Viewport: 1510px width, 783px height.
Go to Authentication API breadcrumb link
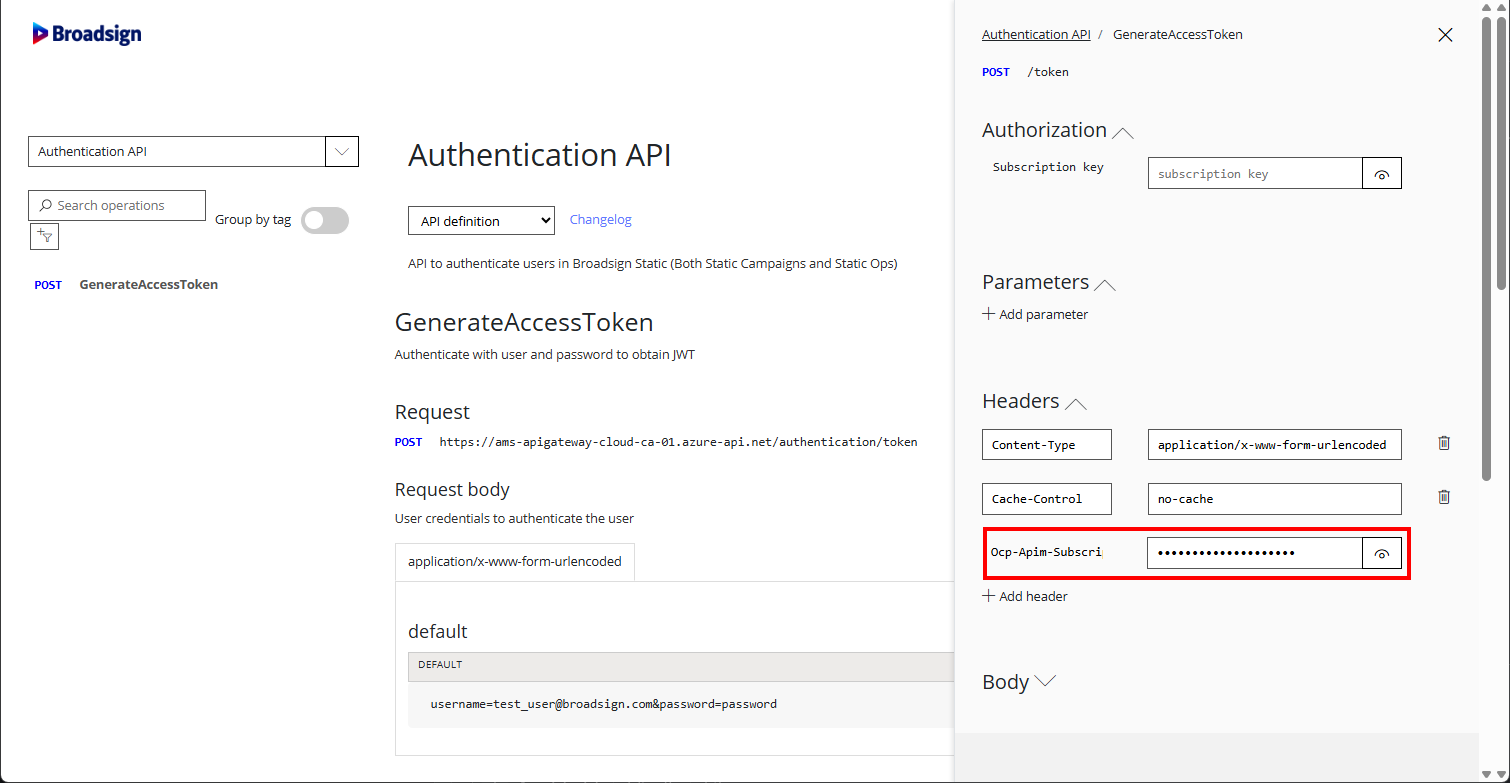(x=1036, y=34)
